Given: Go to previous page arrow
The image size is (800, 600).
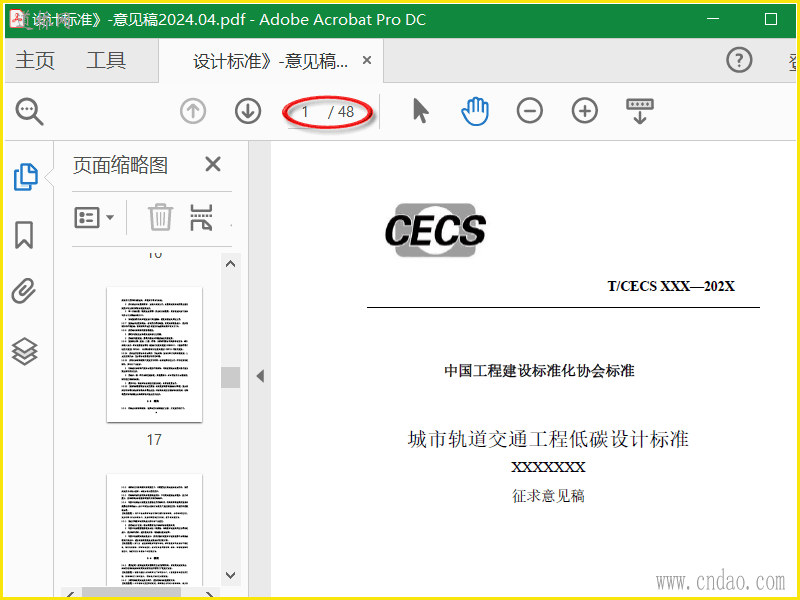Looking at the screenshot, I should [x=193, y=111].
